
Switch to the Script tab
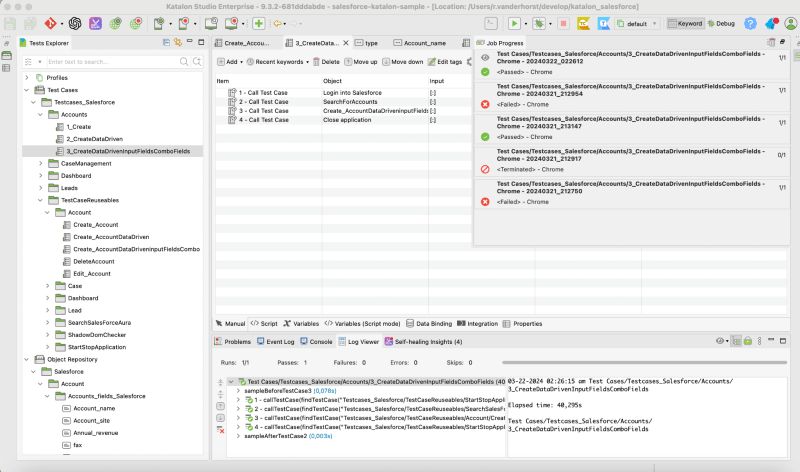[264, 324]
